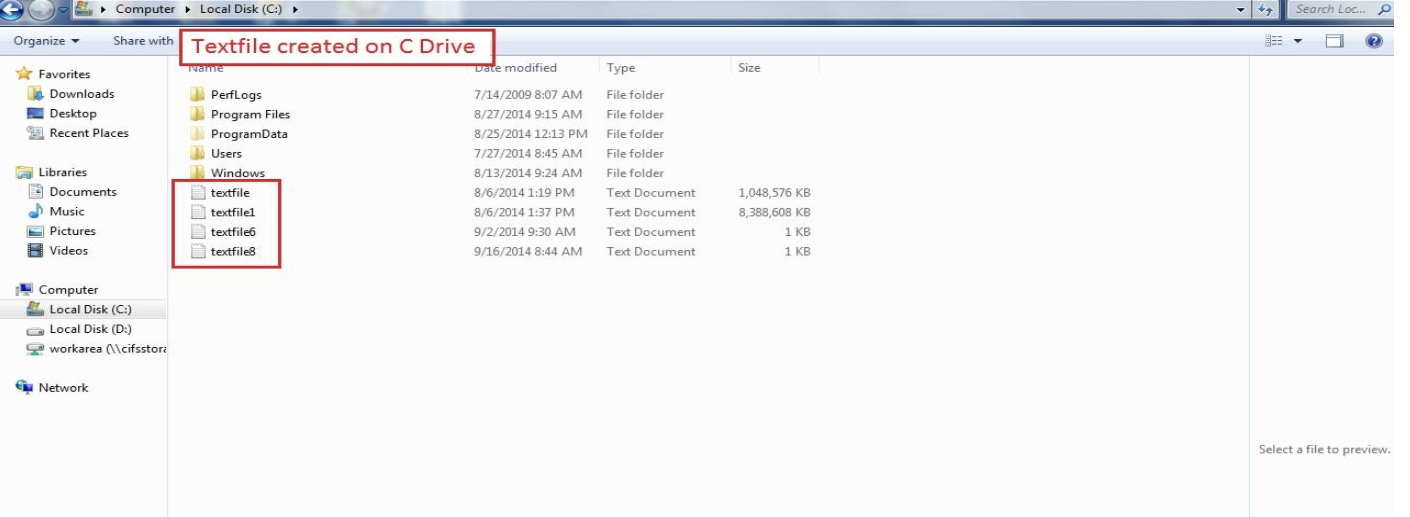The image size is (1410, 517).
Task: Click Computer in the address breadcrumb
Action: click(x=145, y=9)
